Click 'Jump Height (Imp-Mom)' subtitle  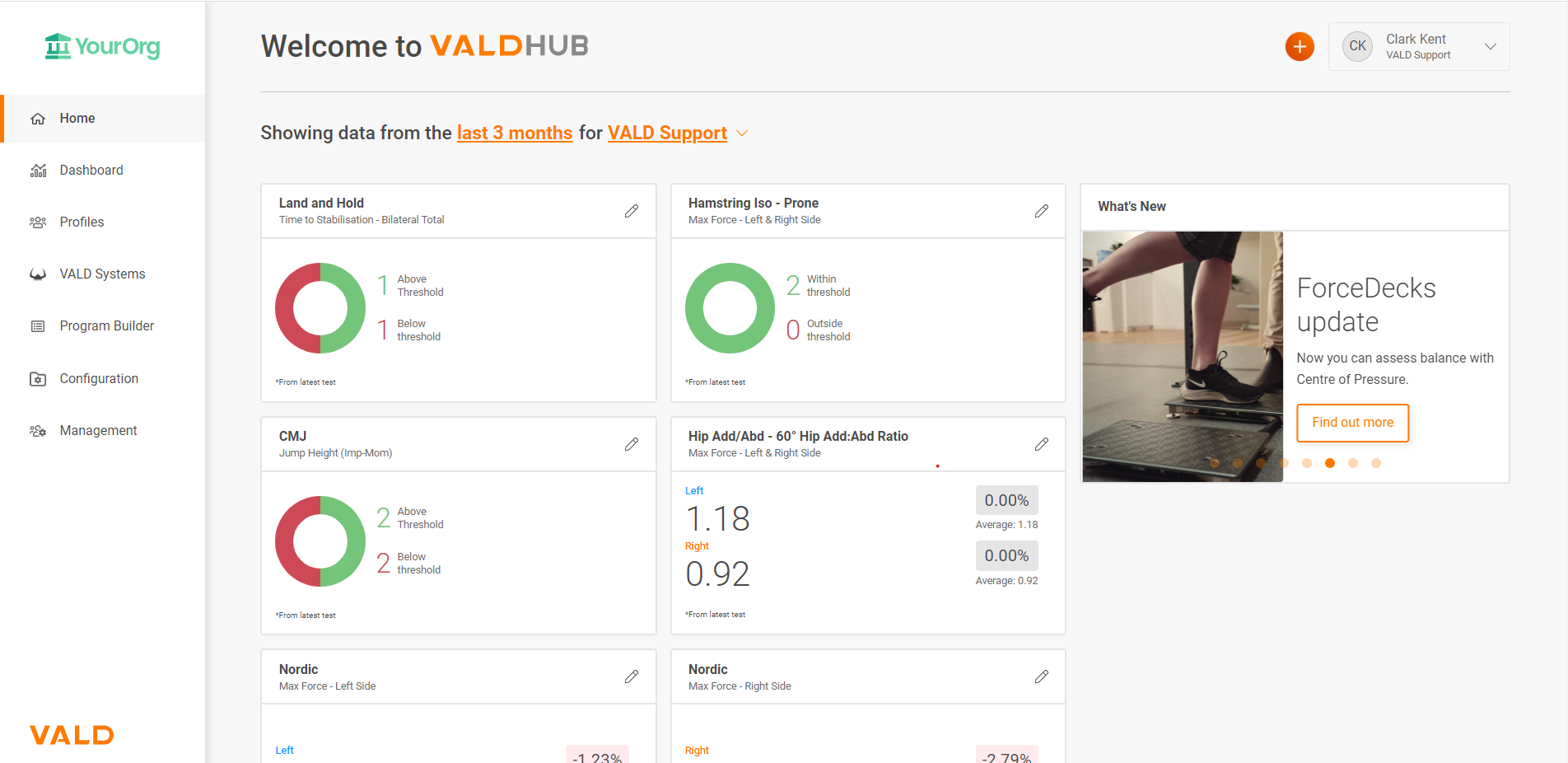click(335, 453)
